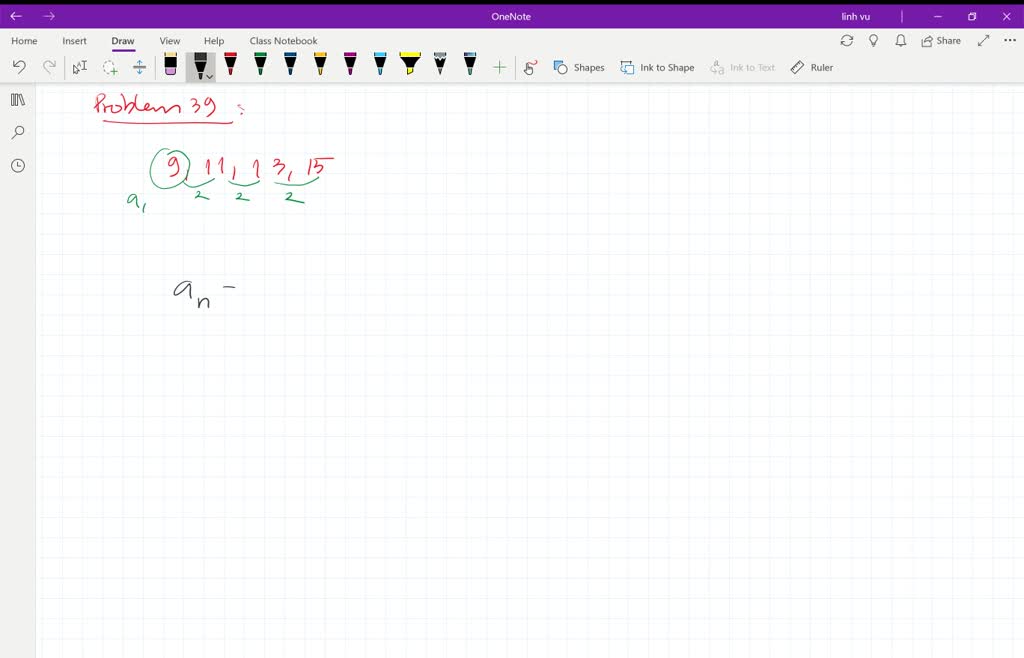Select the red pen
The width and height of the screenshot is (1024, 658).
click(230, 67)
